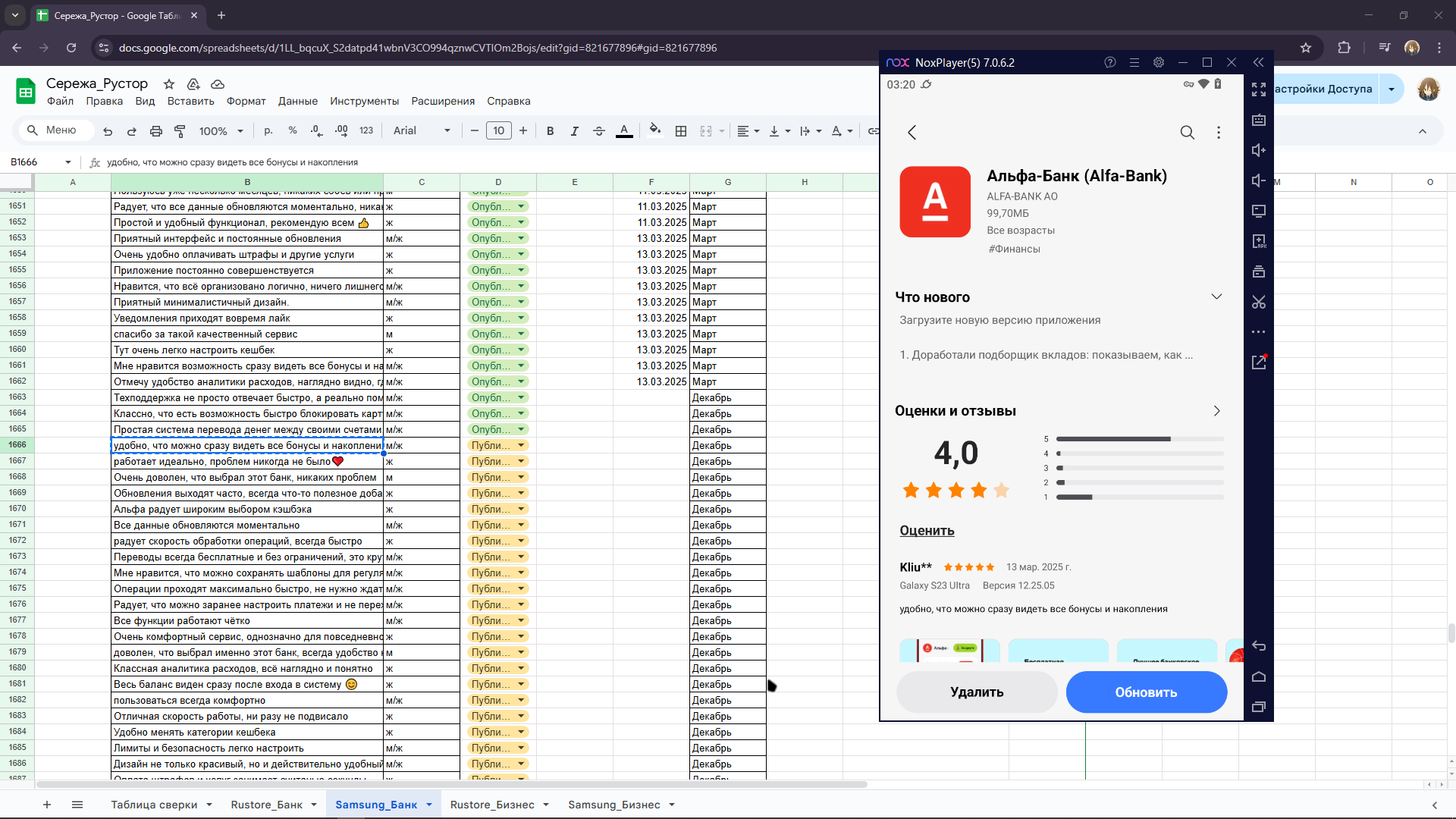Click cell "Очень доволен, что выбрал этот банк, никаких проблем"
Viewport: 1456px width, 819px height.
247,477
